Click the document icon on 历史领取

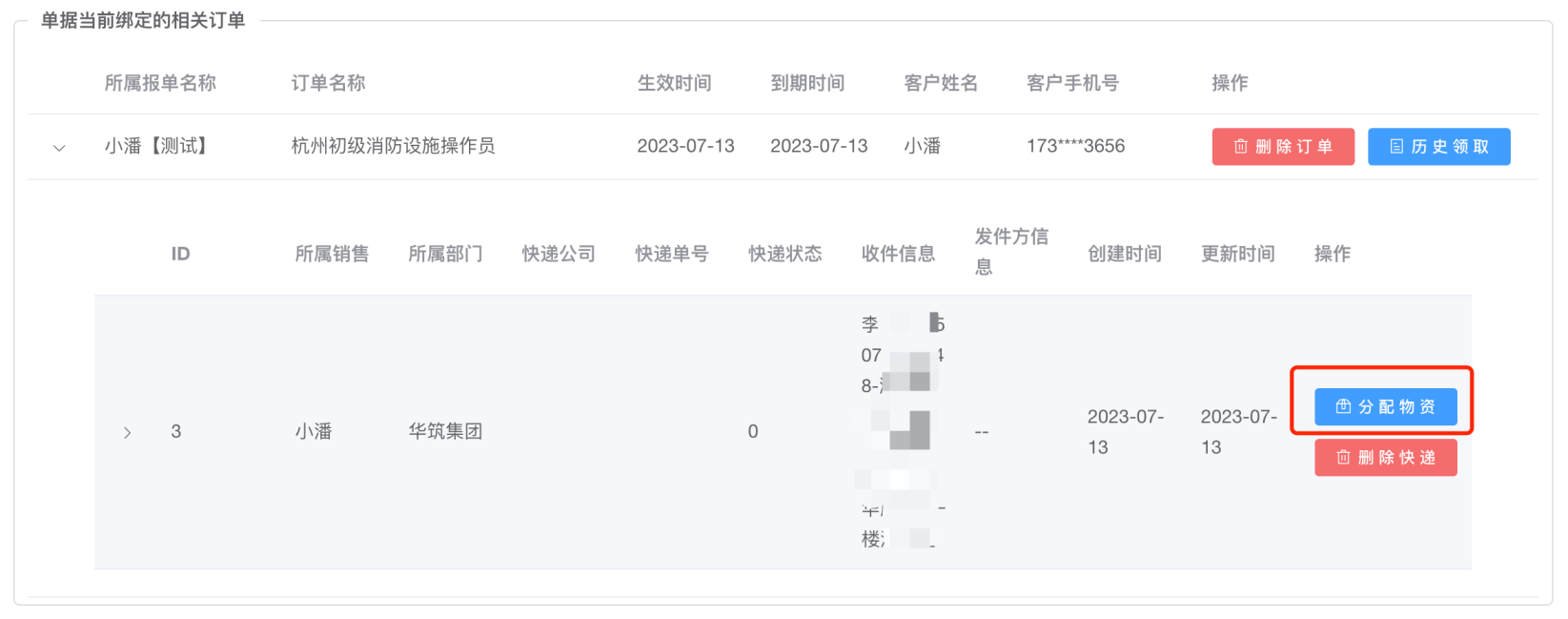(x=1396, y=147)
